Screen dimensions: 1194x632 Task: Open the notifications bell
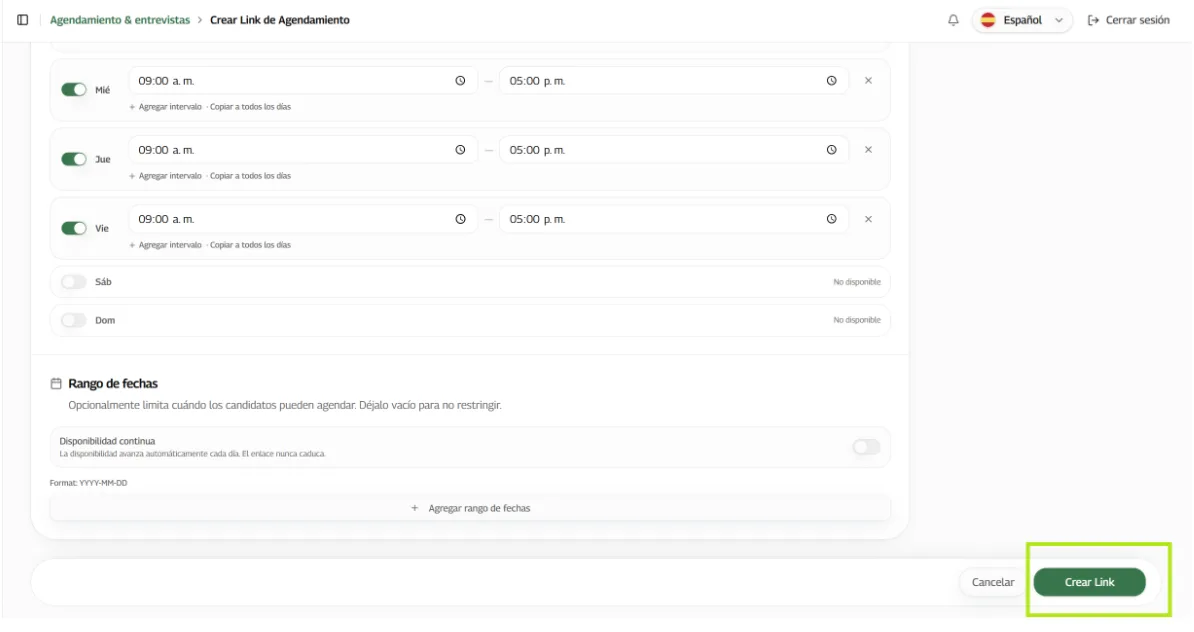click(x=953, y=20)
